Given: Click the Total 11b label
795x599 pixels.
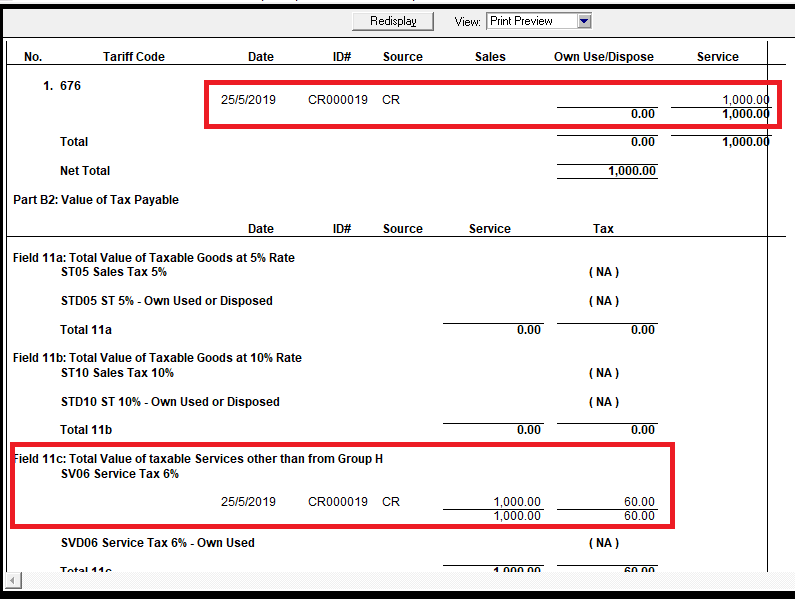Looking at the screenshot, I should [86, 430].
